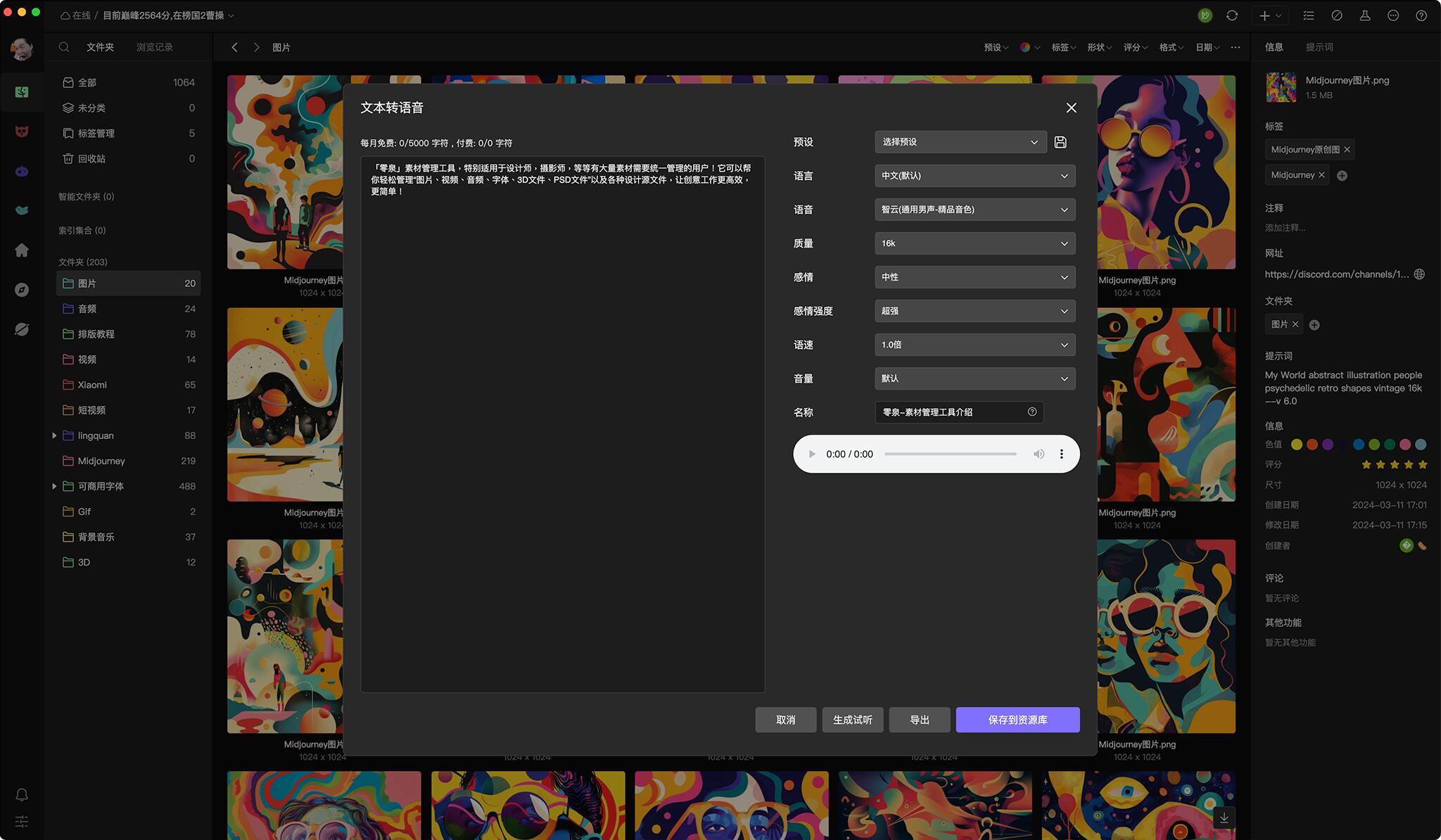Play the generated audio preview

pos(812,454)
